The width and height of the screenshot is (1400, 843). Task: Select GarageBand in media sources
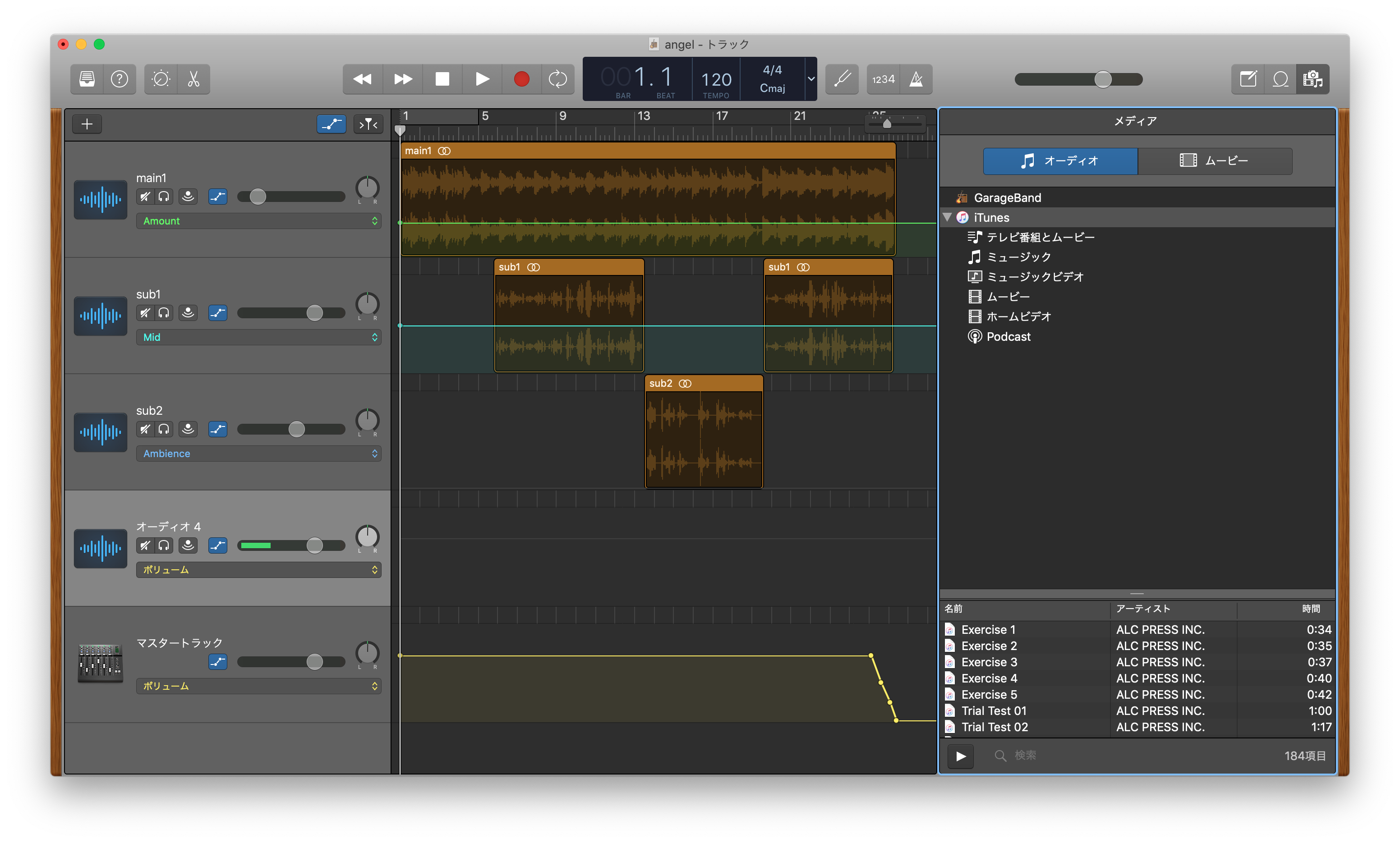(1137, 198)
